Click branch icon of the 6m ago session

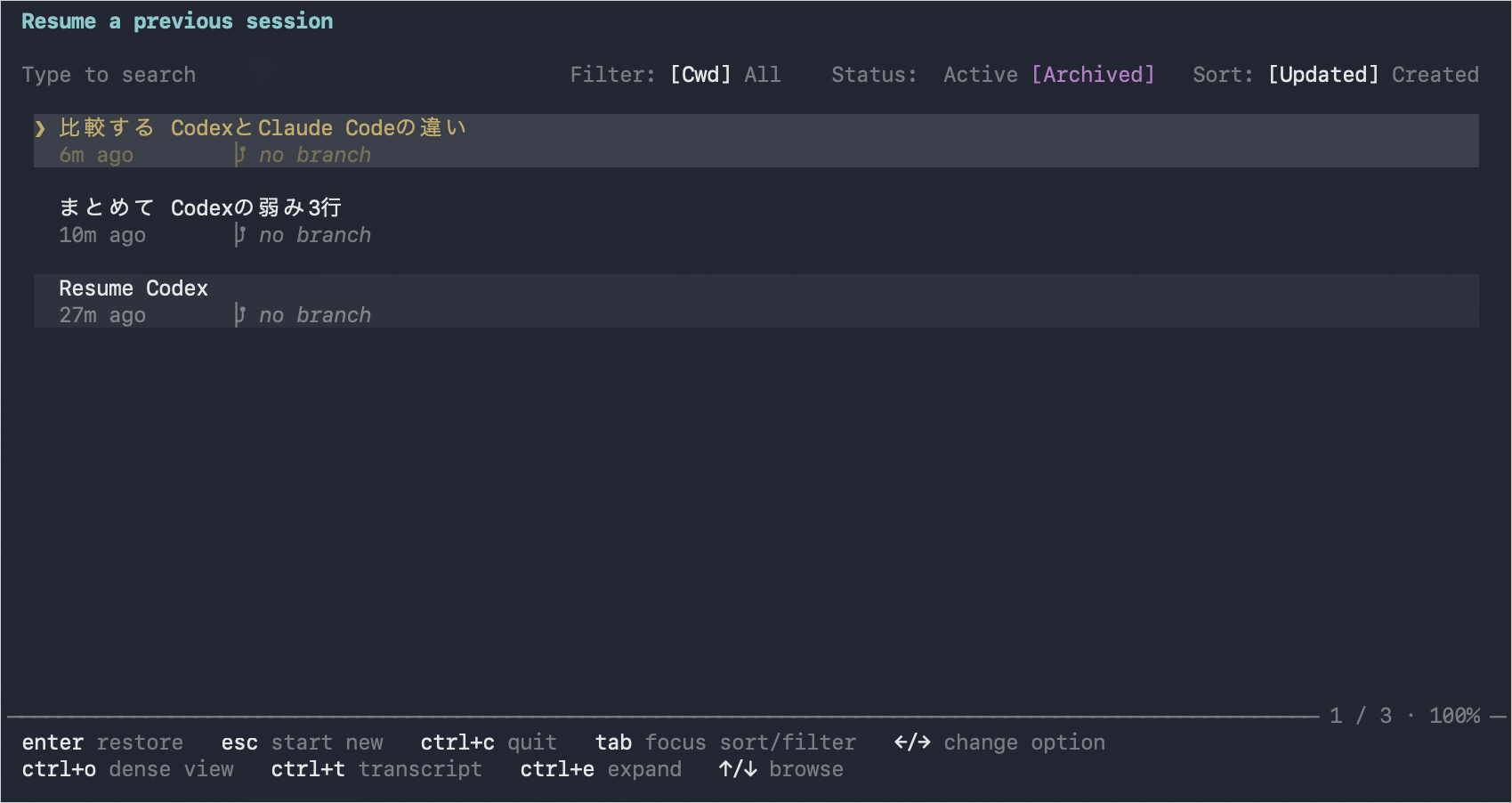[239, 155]
